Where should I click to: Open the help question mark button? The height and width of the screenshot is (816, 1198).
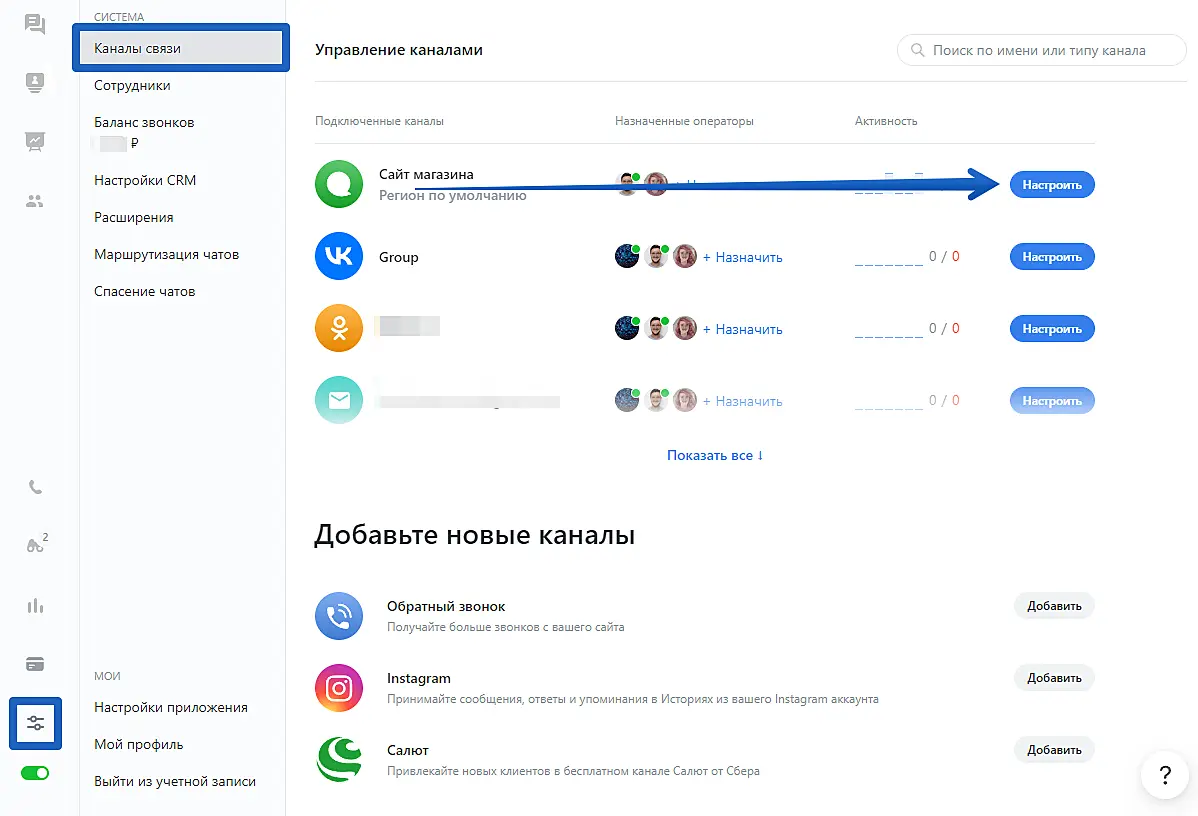coord(1164,775)
